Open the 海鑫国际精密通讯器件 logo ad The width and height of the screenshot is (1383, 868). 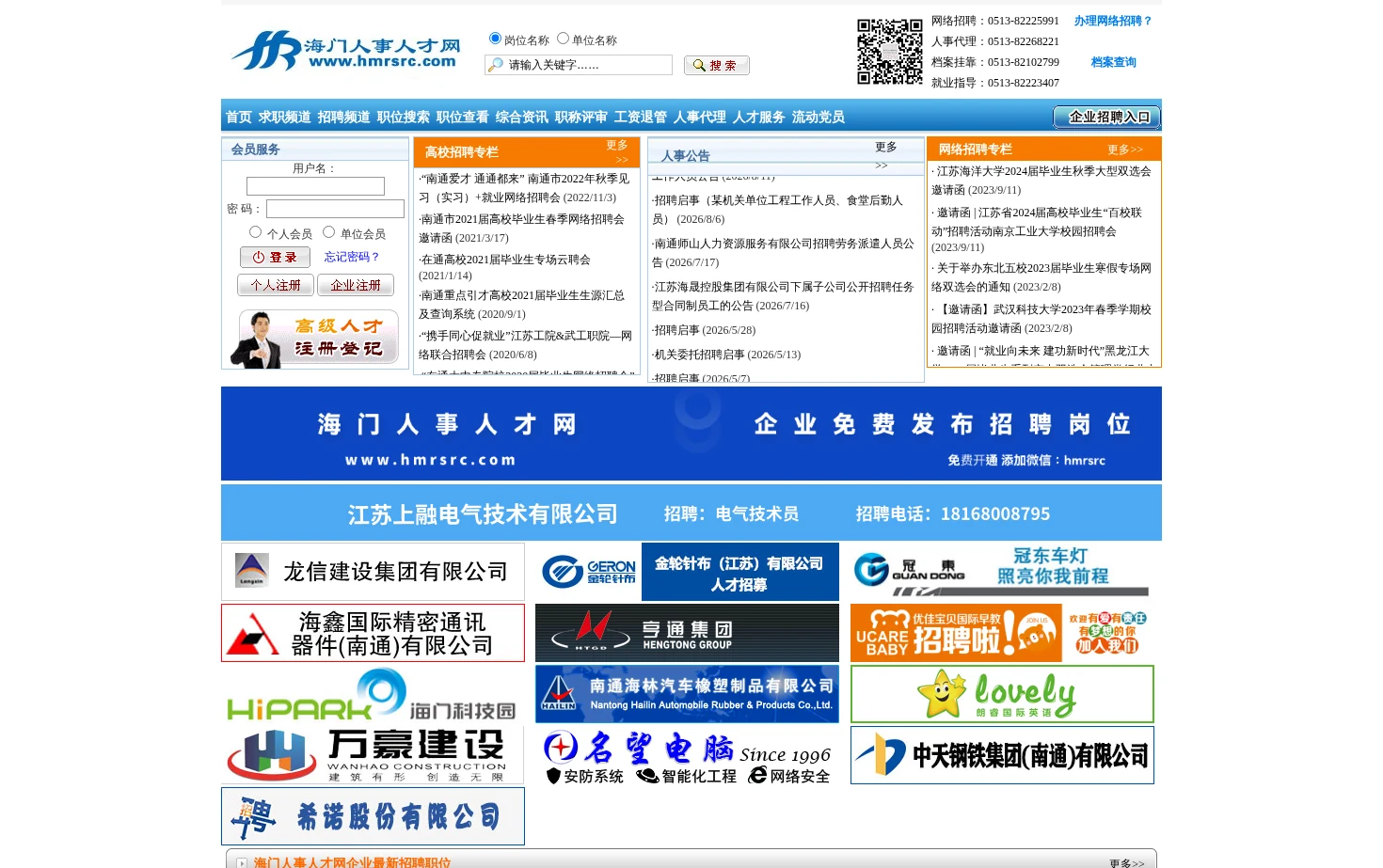tap(373, 633)
